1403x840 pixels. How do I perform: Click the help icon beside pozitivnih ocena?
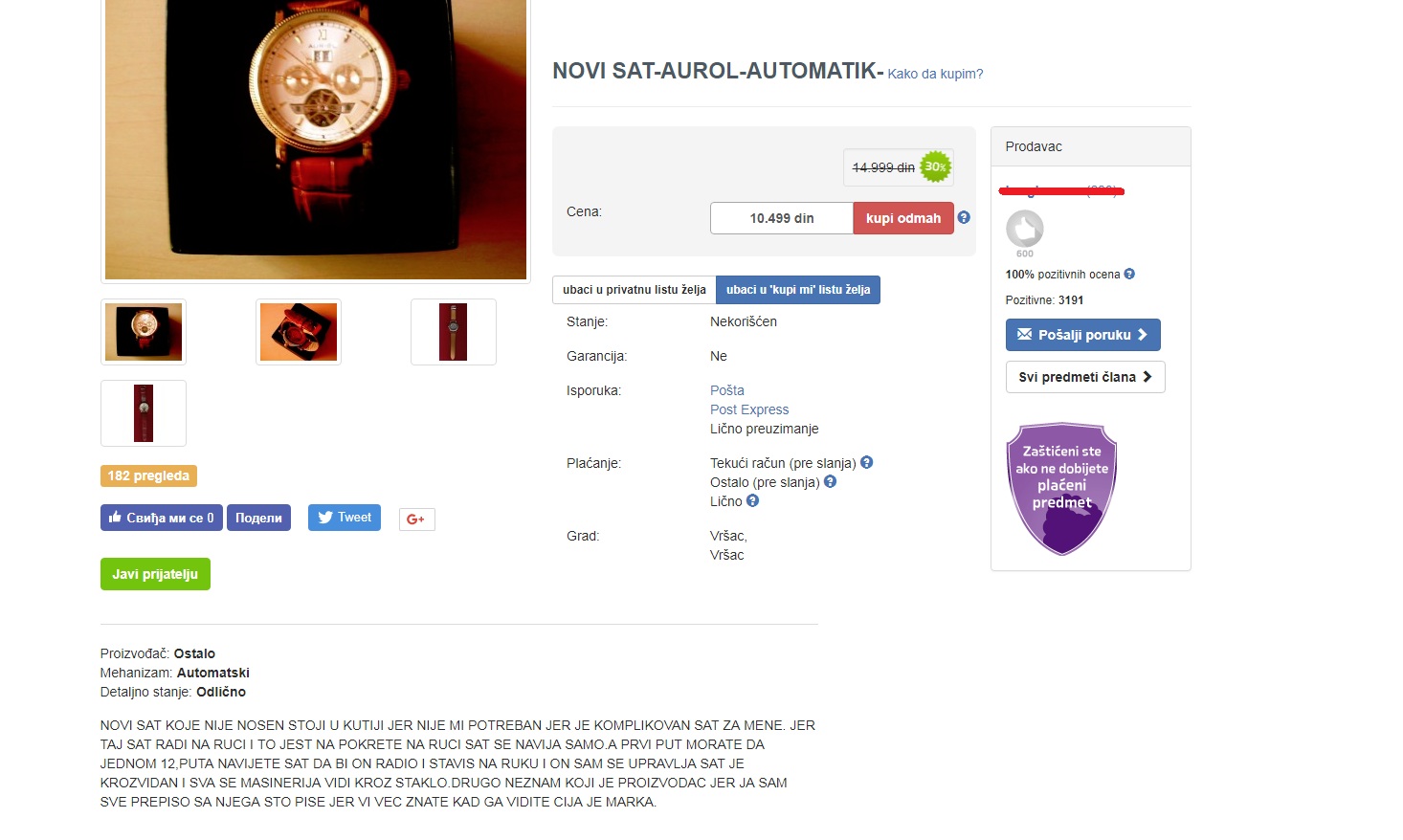click(1129, 274)
